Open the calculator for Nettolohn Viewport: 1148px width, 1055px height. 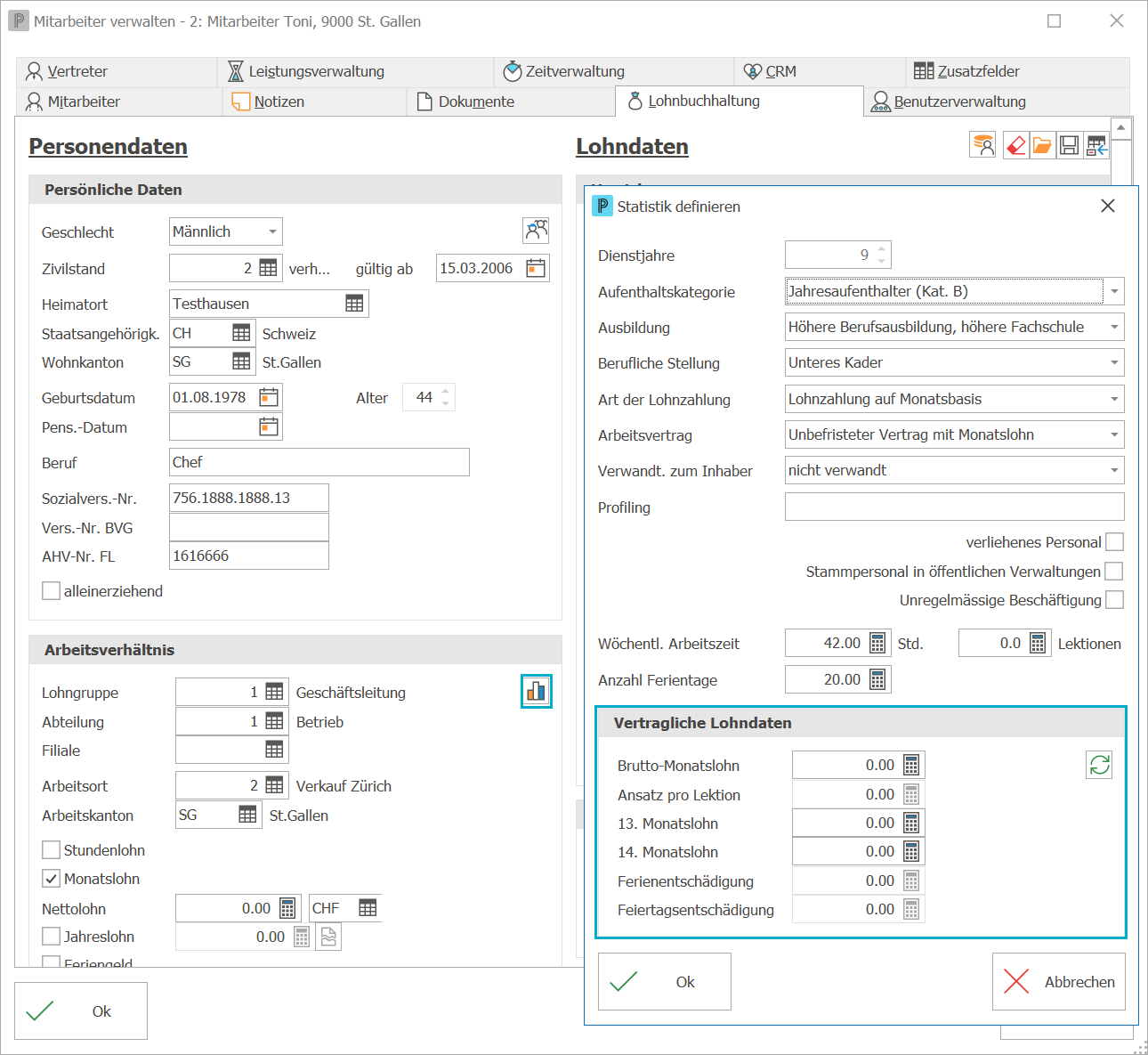point(287,908)
